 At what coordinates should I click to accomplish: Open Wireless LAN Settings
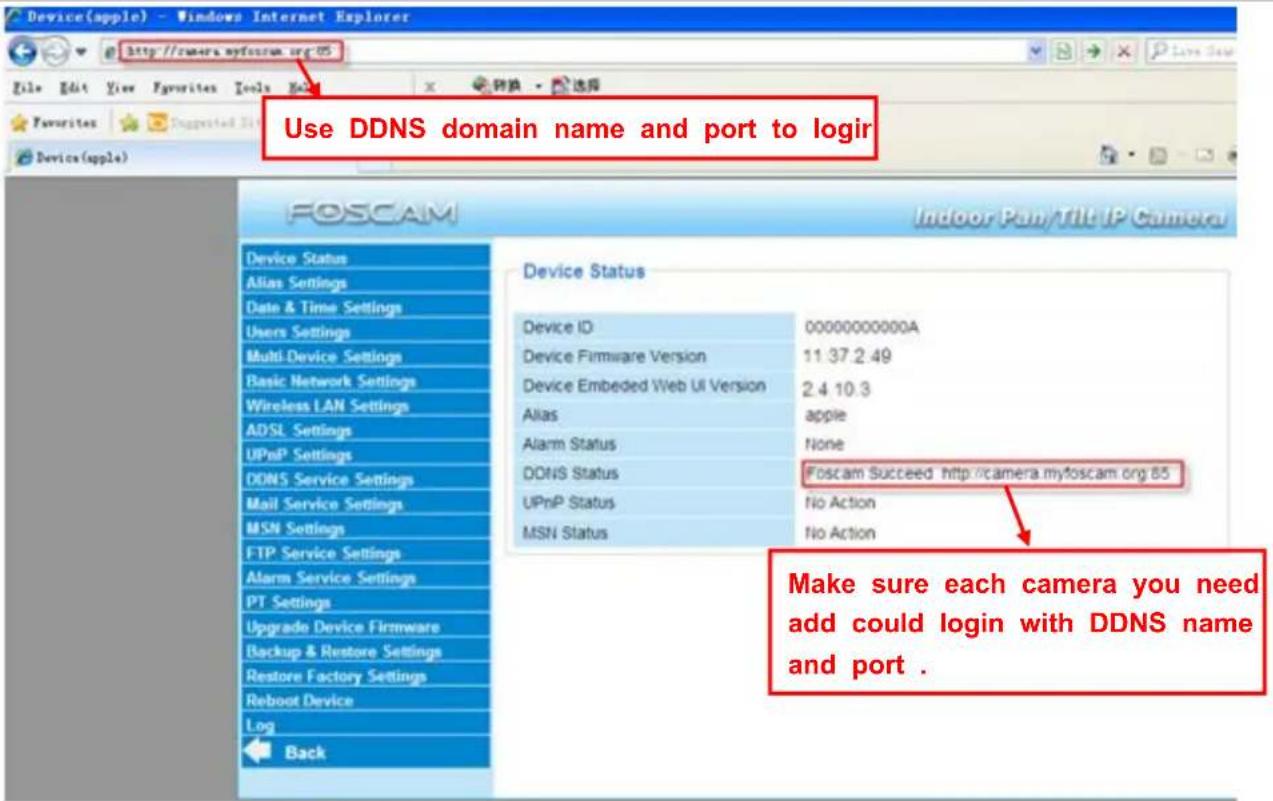coord(366,405)
